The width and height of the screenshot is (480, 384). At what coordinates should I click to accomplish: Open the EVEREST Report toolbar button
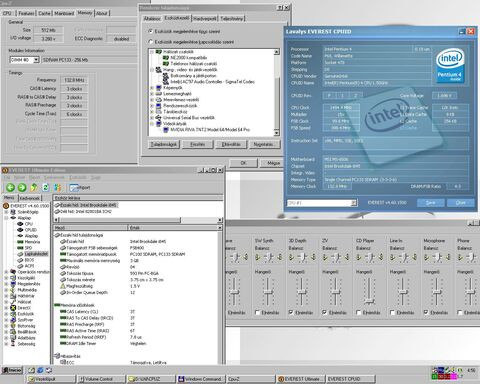point(80,188)
